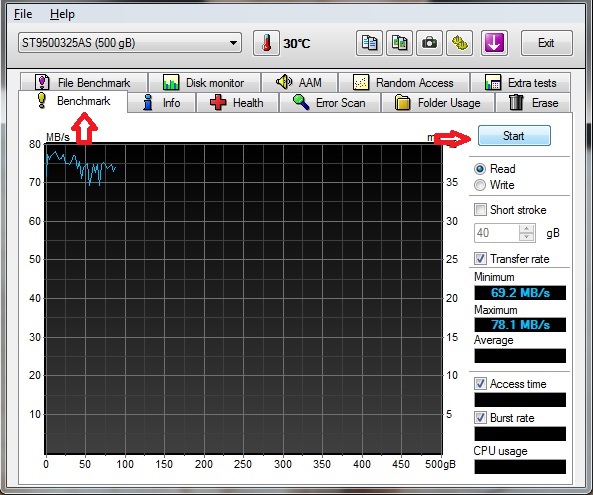Uncheck the Transfer rate checkbox

[x=480, y=259]
